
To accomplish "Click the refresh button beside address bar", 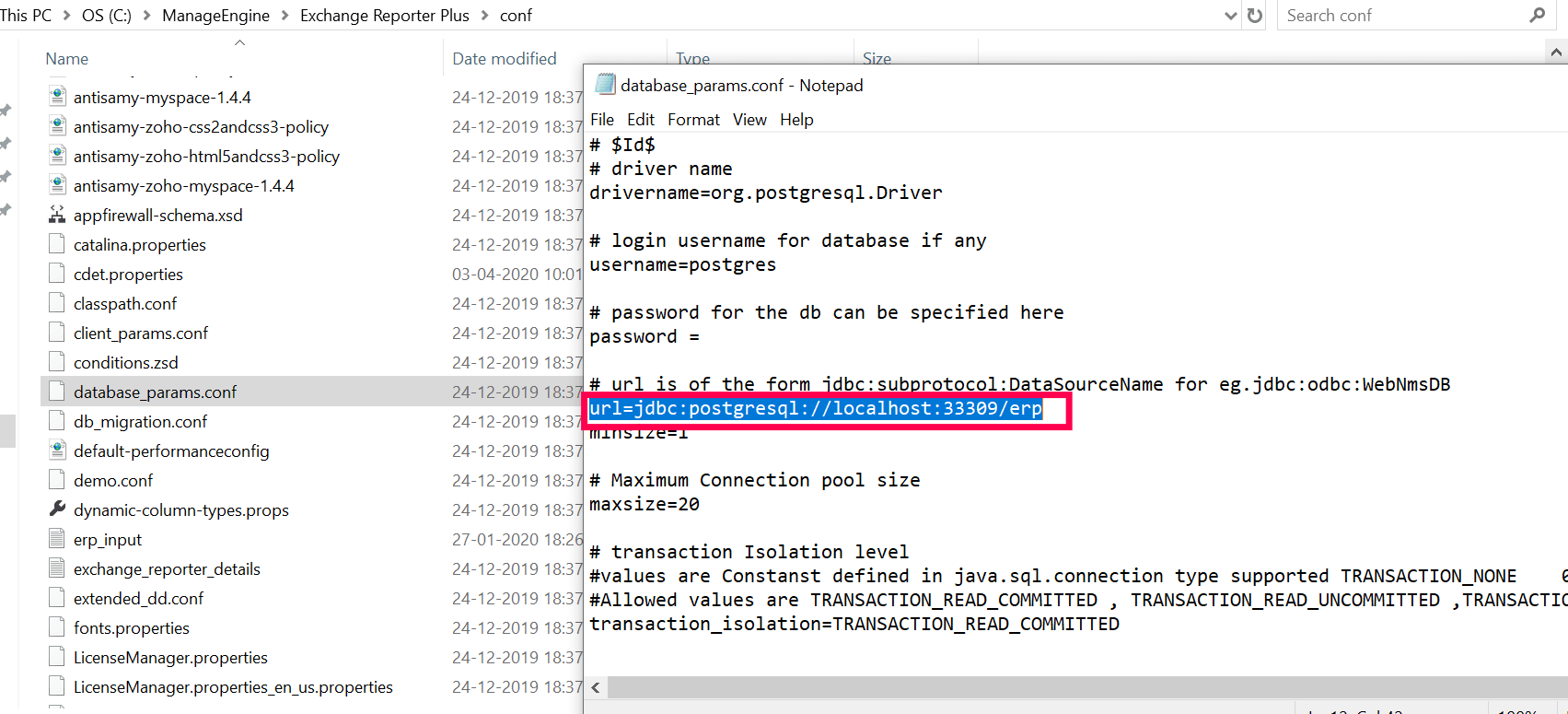I will click(1254, 16).
